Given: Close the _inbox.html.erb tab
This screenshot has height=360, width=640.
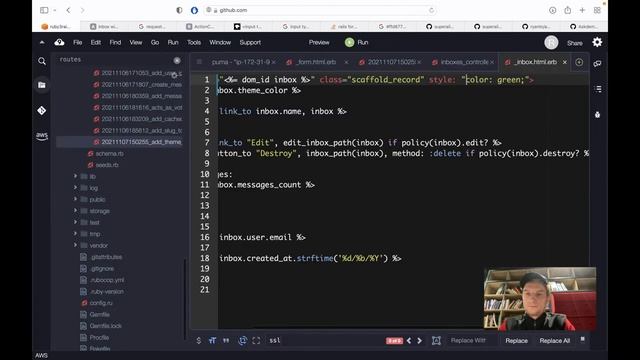Looking at the screenshot, I should click(565, 62).
